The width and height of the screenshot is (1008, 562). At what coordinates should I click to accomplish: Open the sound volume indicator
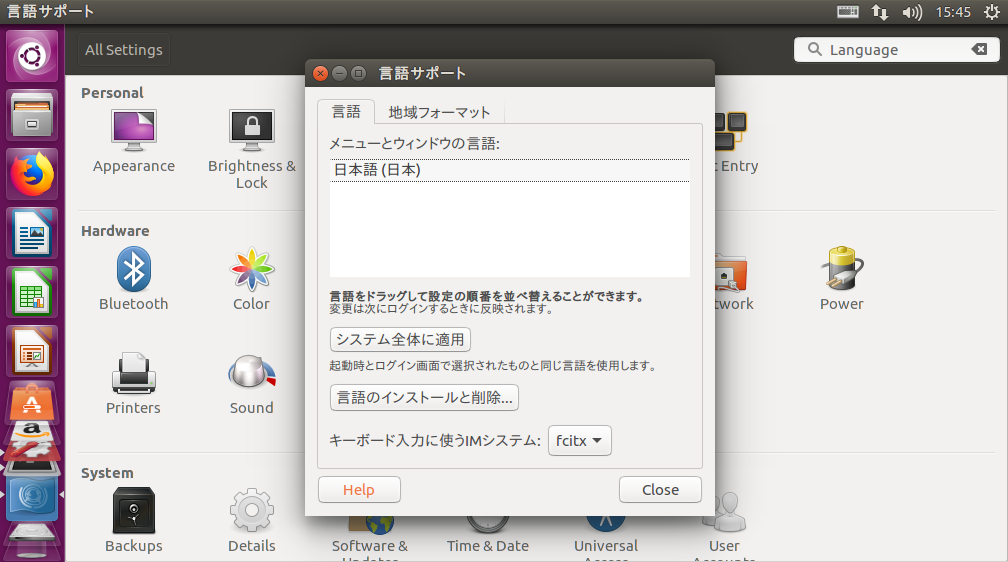912,12
